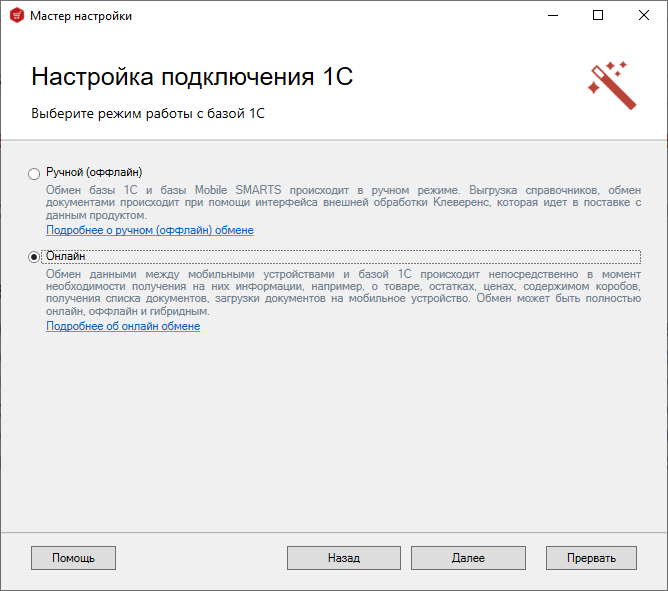Click the offline description starting "Обмен базы 1С"

tap(343, 202)
